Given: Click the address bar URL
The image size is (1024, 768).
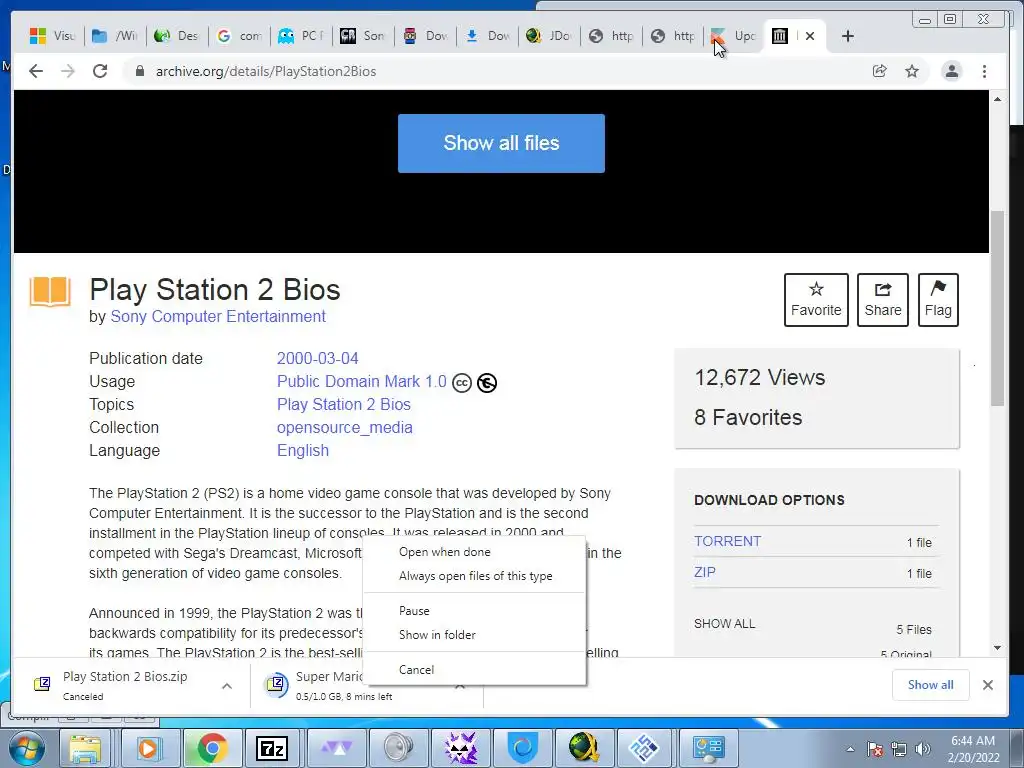Looking at the screenshot, I should (266, 71).
